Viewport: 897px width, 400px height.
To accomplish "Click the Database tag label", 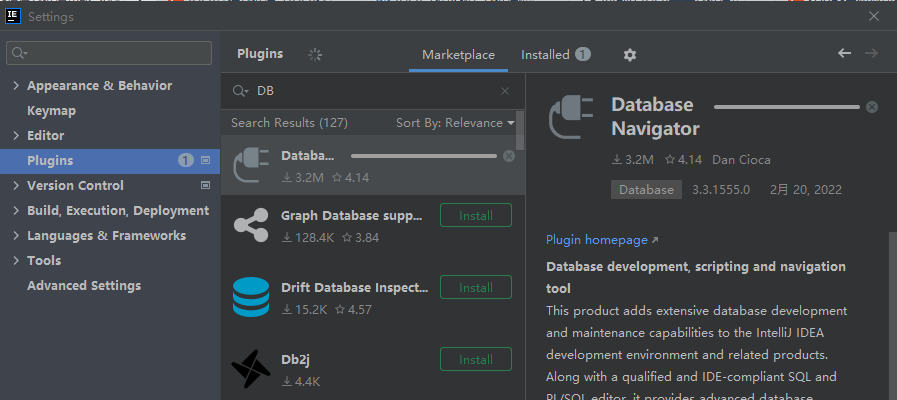I will click(646, 189).
